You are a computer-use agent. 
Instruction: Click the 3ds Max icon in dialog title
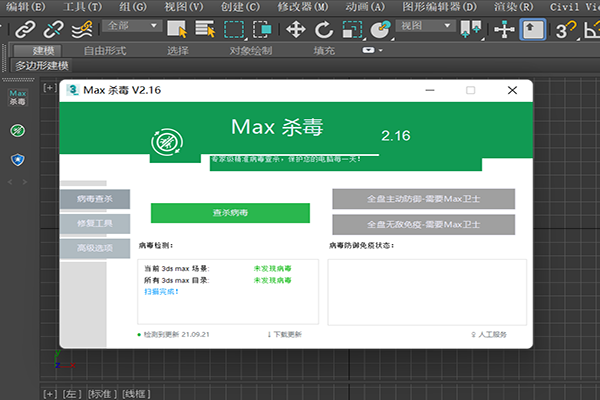(x=73, y=90)
